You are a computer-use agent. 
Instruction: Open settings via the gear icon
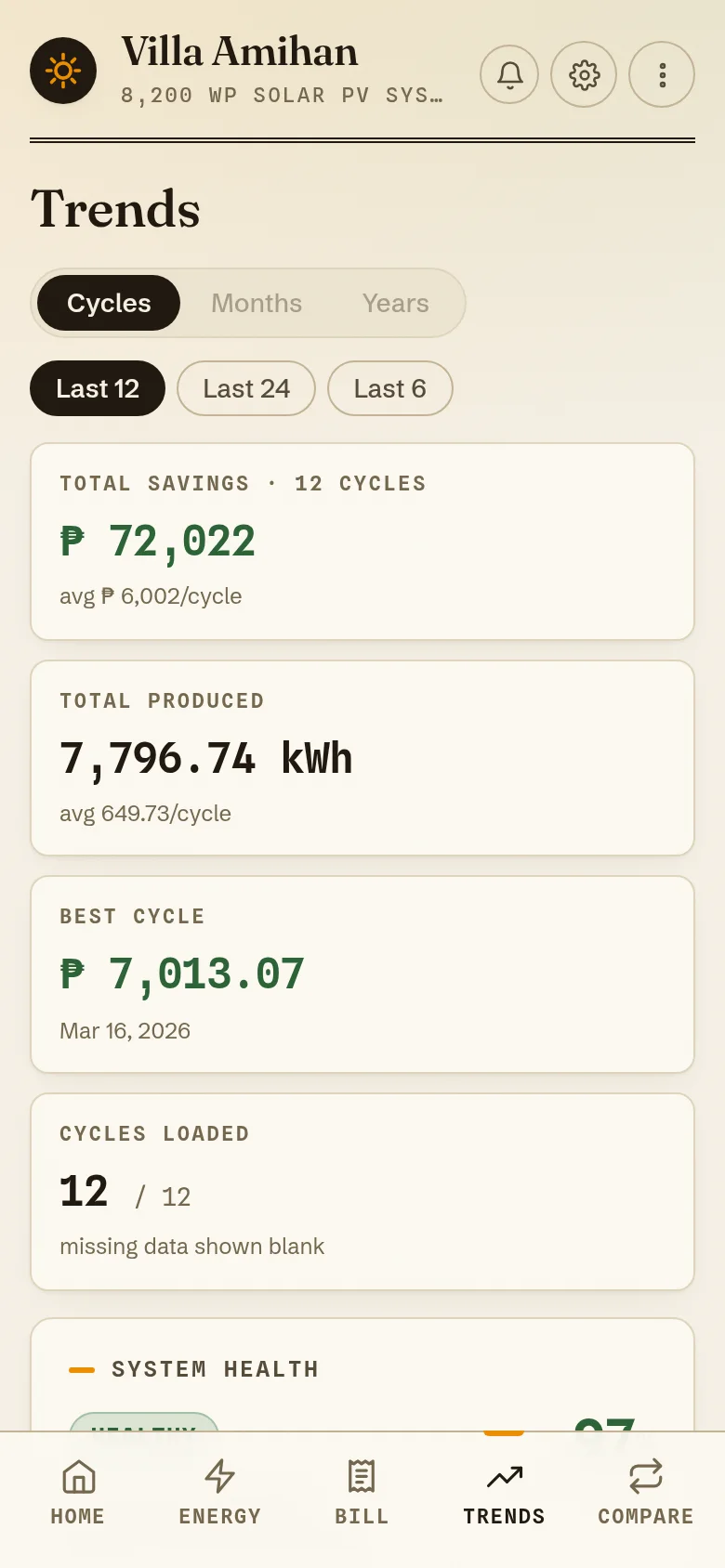click(584, 74)
